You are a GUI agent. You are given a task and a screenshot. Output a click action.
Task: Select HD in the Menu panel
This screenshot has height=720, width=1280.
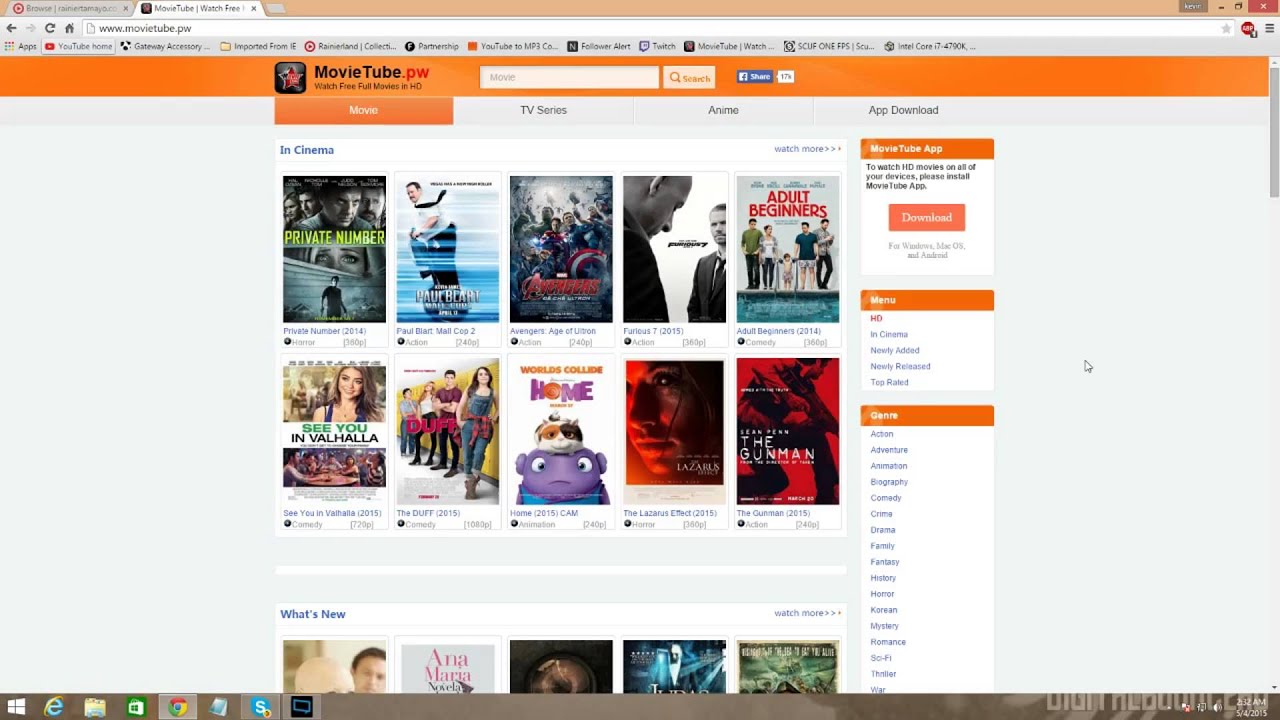click(x=876, y=318)
